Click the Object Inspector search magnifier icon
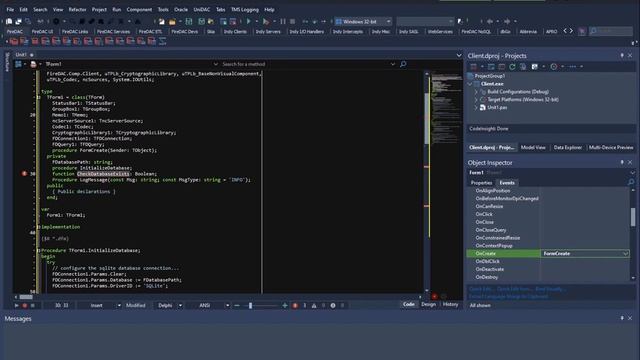Viewport: 640px width, 360px height. coord(631,182)
